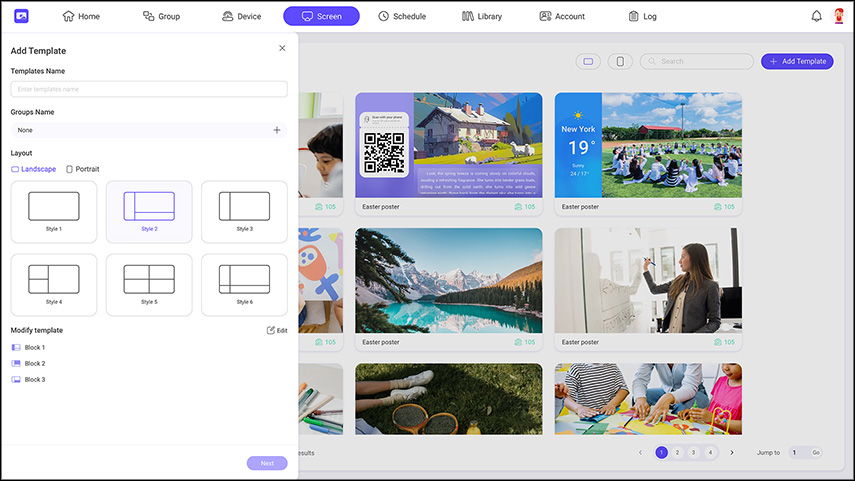Go to the Home tab
Image resolution: width=855 pixels, height=481 pixels.
81,16
